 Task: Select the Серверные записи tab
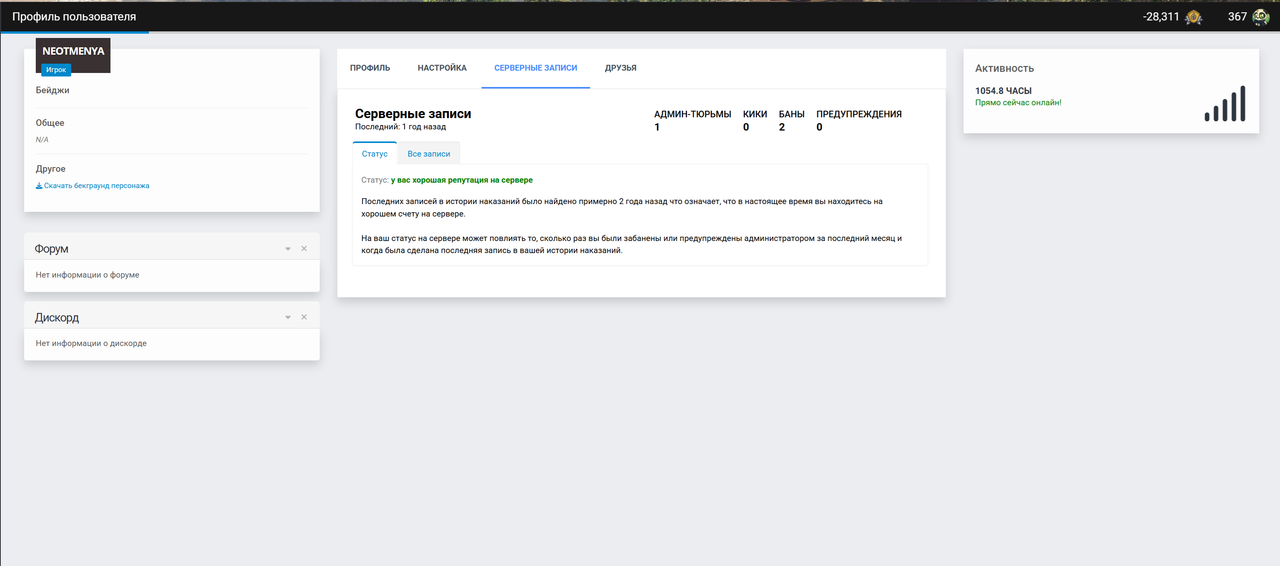536,68
